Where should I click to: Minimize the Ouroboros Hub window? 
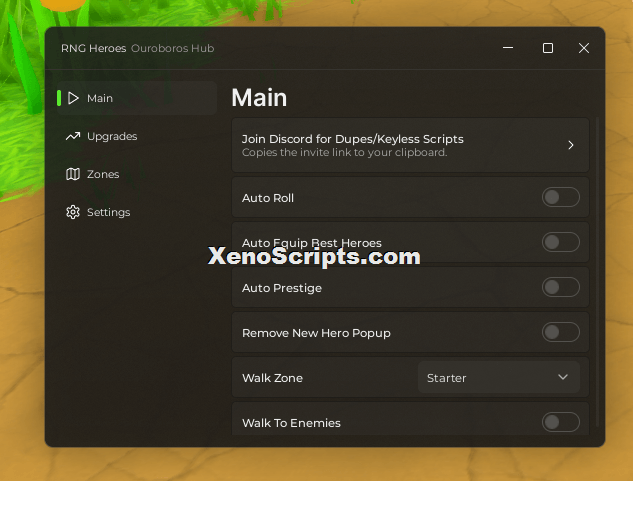click(x=508, y=48)
